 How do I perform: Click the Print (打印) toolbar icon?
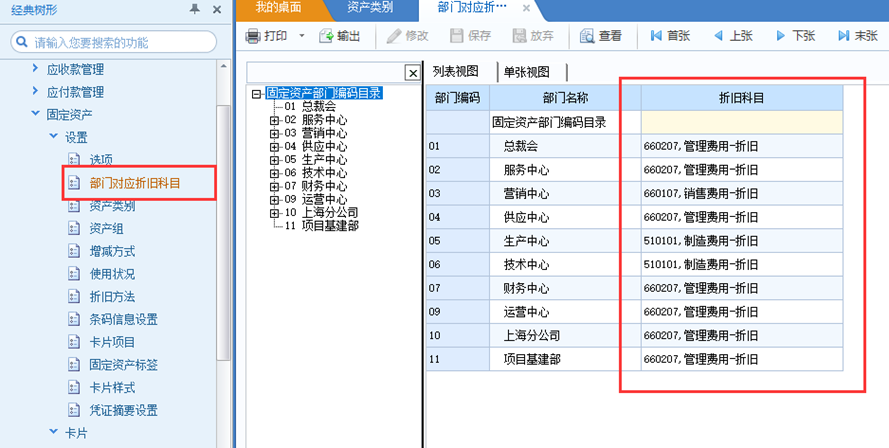[x=254, y=36]
